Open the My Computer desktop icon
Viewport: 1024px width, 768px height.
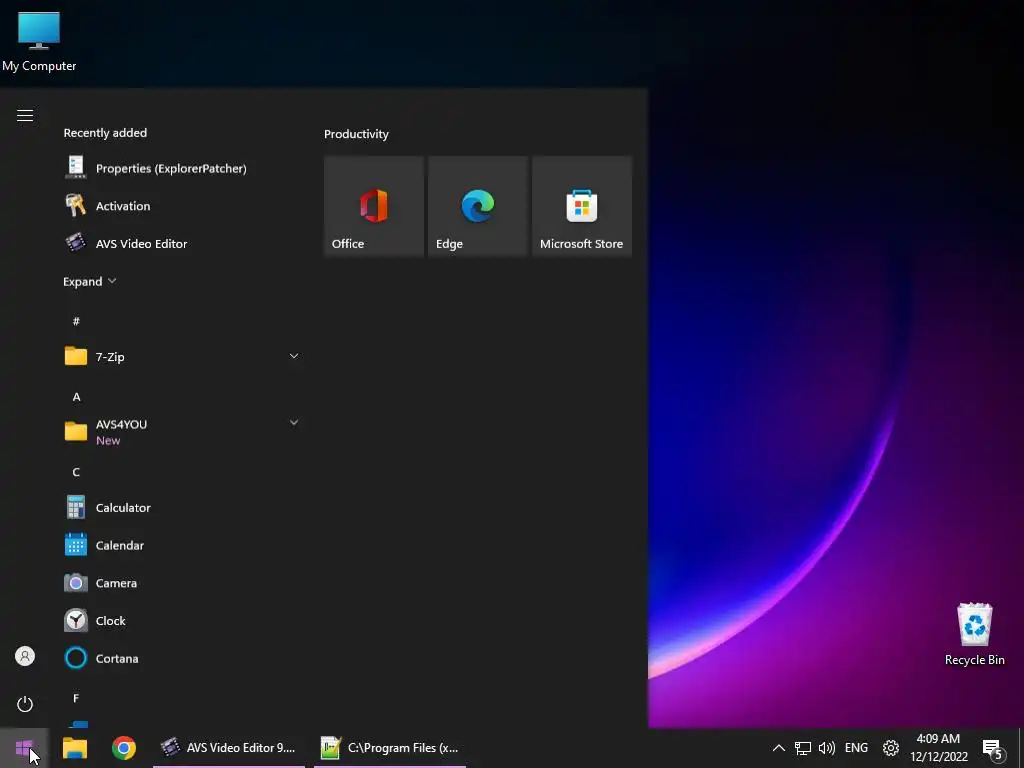pos(39,41)
